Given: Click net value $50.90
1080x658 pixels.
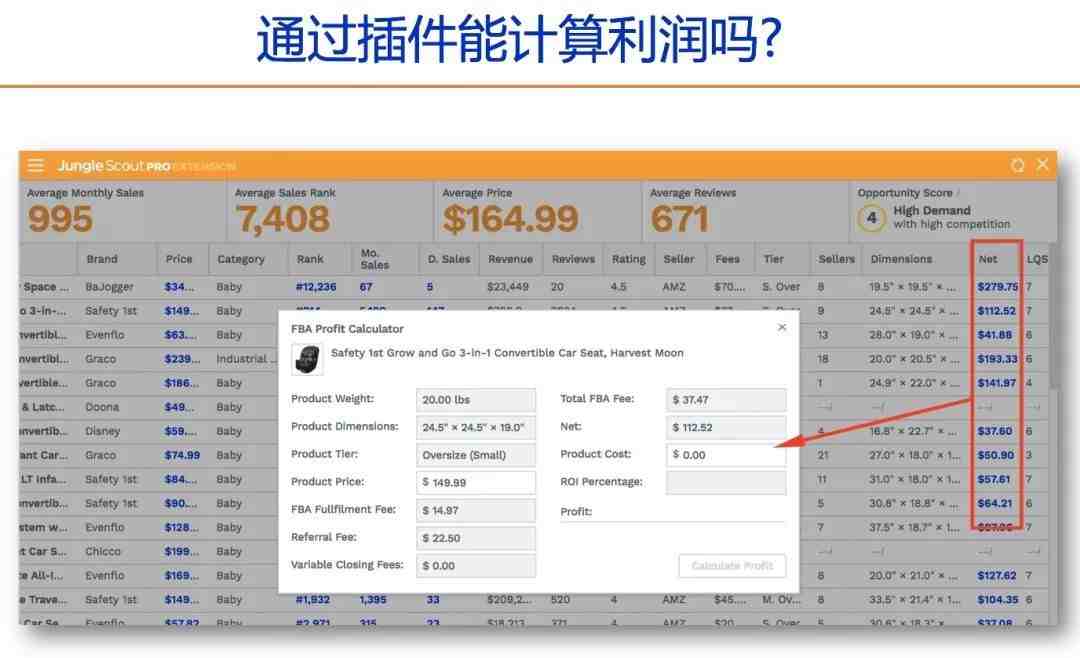Looking at the screenshot, I should [x=995, y=455].
